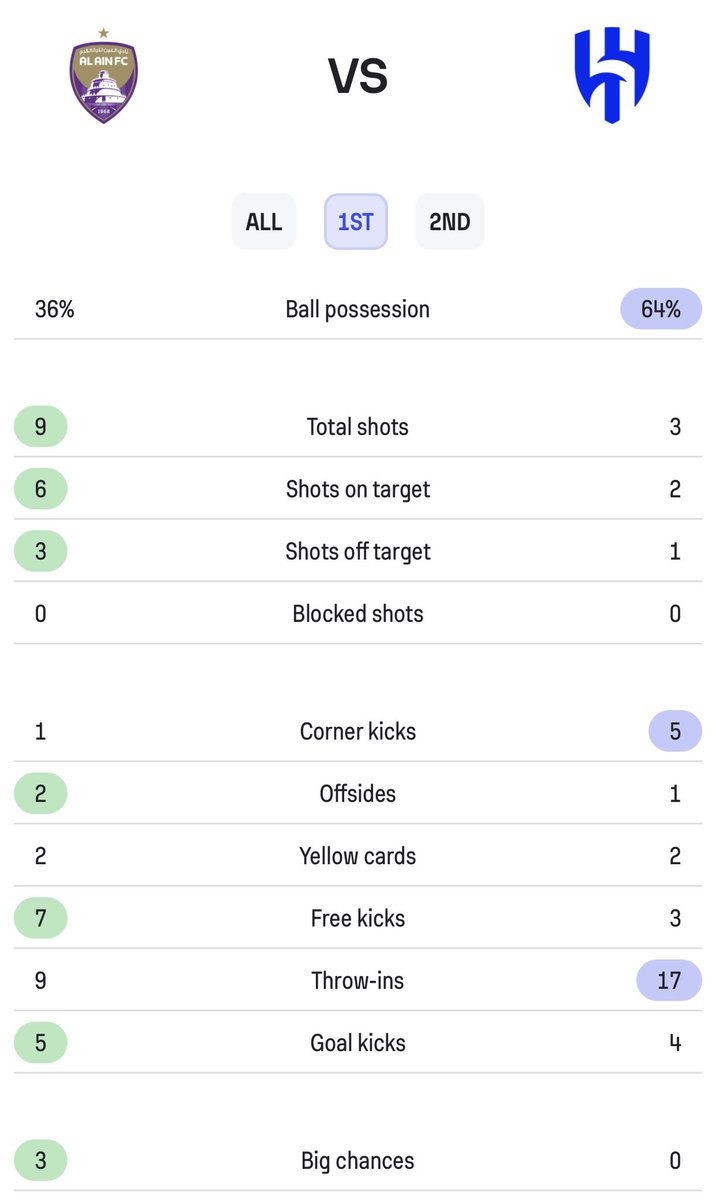Click the Throw-ins purple 17 badge

click(x=669, y=980)
